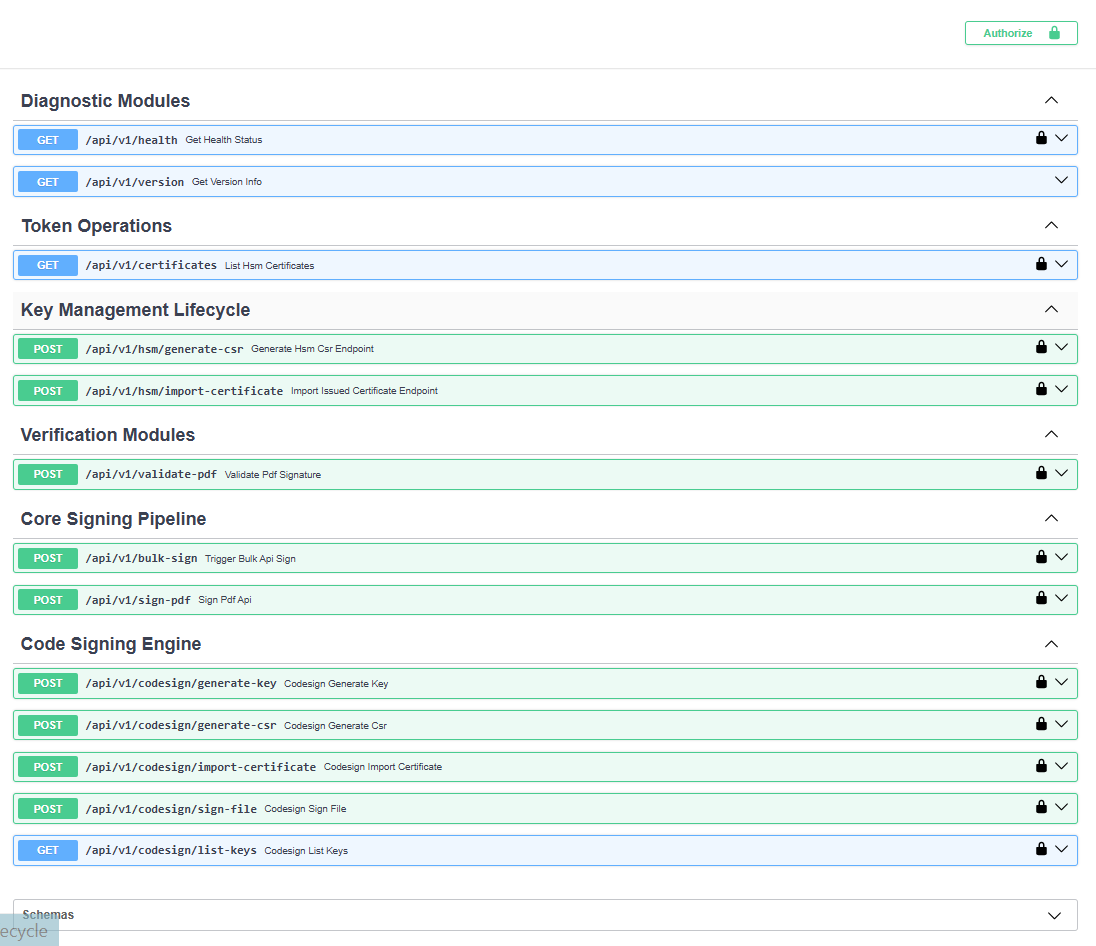The width and height of the screenshot is (1096, 946).
Task: Click lock icon on bulk-sign row
Action: point(1041,557)
